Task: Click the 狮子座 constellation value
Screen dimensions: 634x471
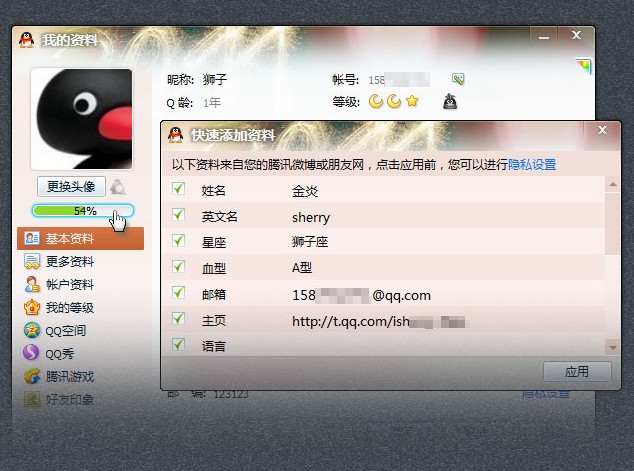Action: 310,242
